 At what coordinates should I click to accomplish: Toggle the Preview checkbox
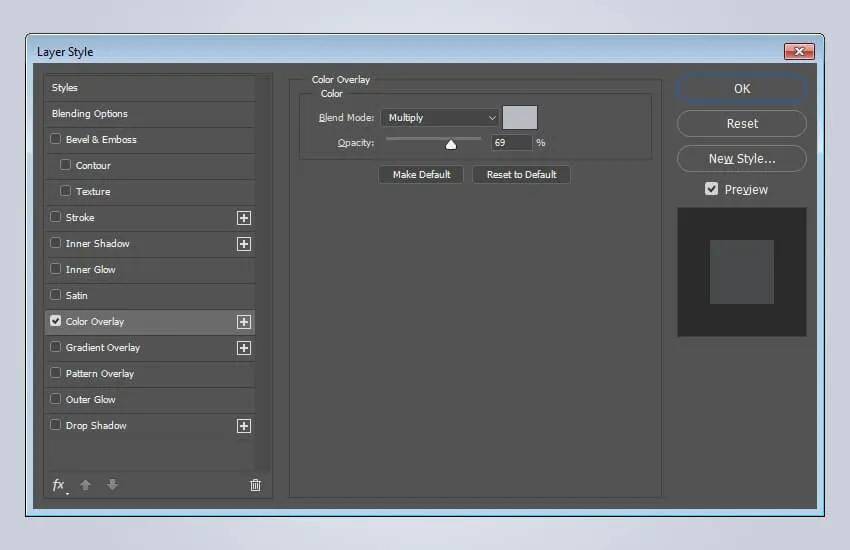click(x=711, y=189)
